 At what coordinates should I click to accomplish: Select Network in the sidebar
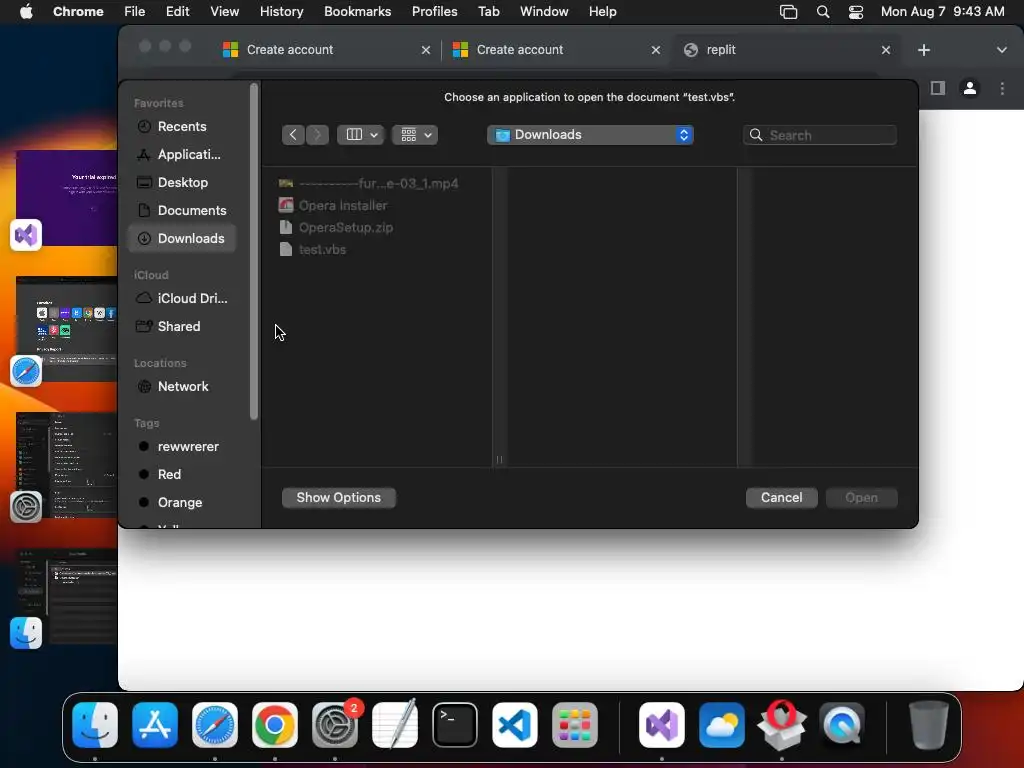pyautogui.click(x=182, y=387)
